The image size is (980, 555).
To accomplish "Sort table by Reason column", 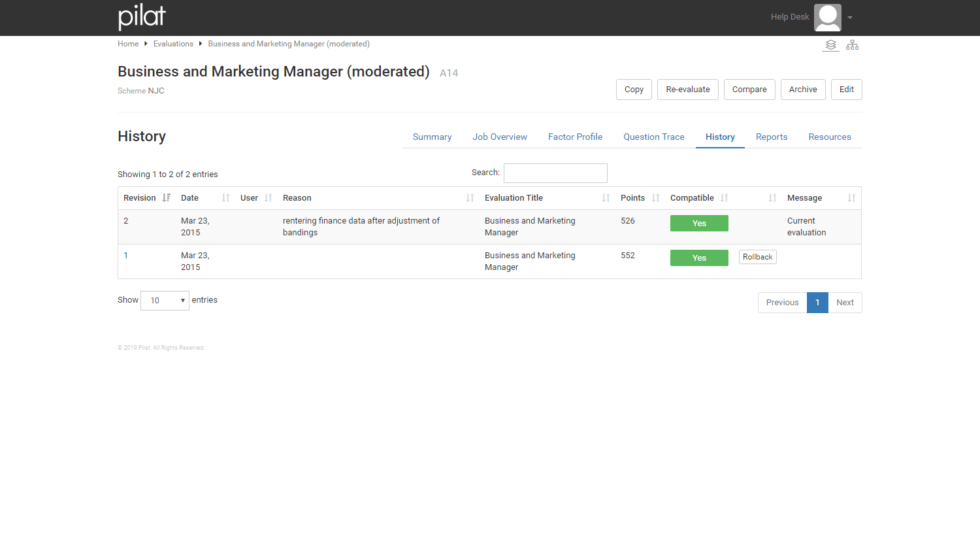I will click(297, 198).
